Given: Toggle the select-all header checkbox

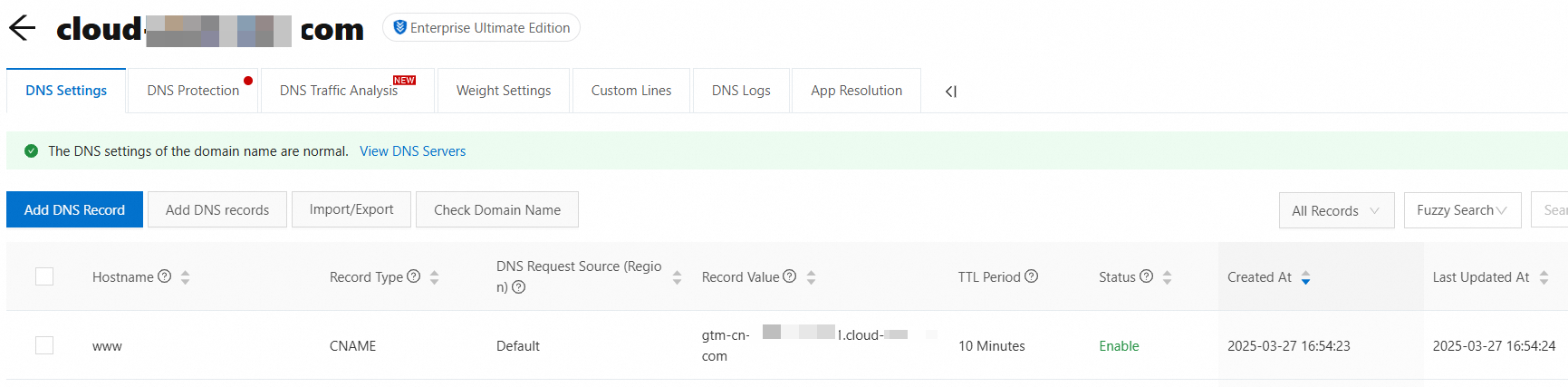Looking at the screenshot, I should pos(44,276).
